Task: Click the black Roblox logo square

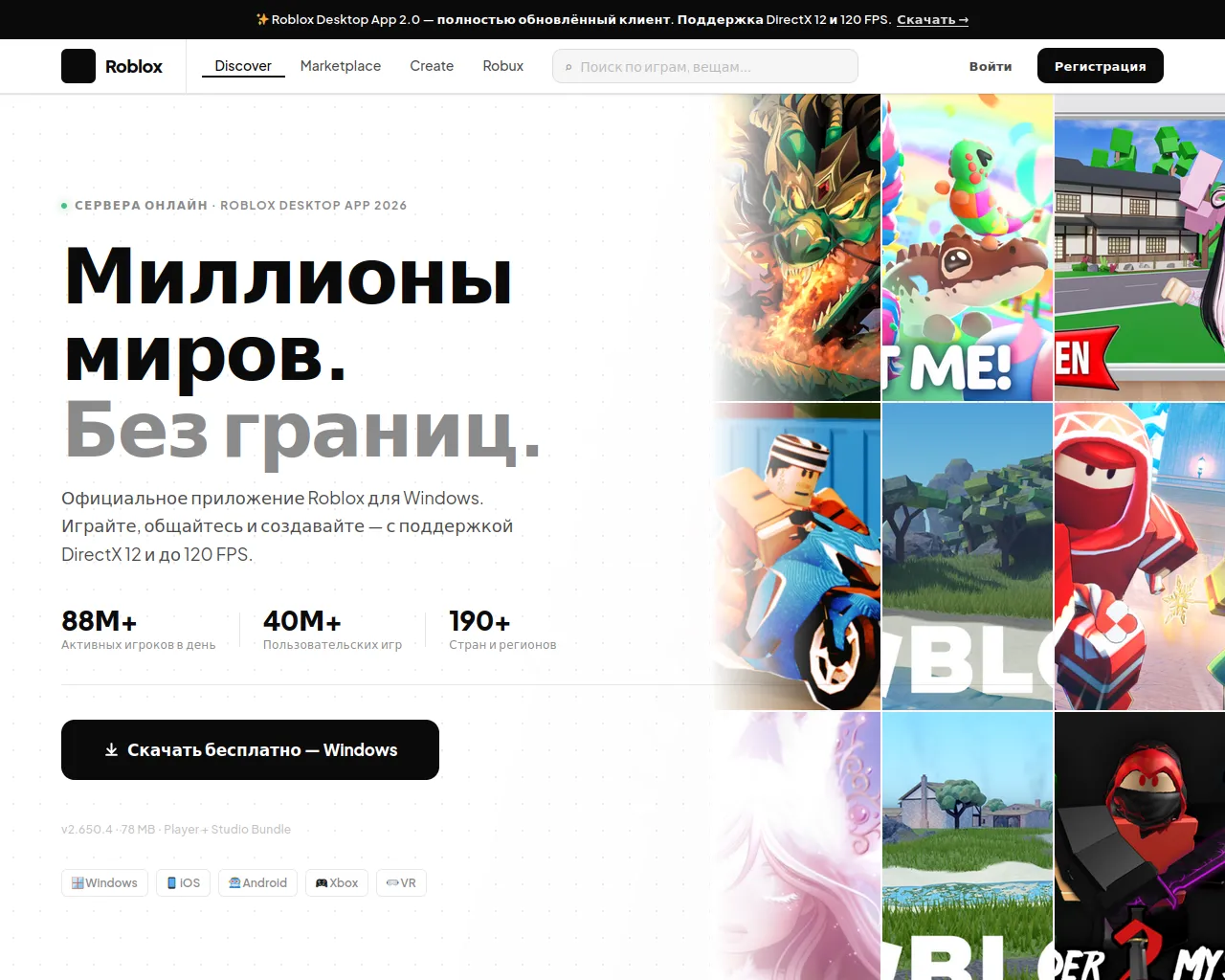Action: (x=78, y=66)
